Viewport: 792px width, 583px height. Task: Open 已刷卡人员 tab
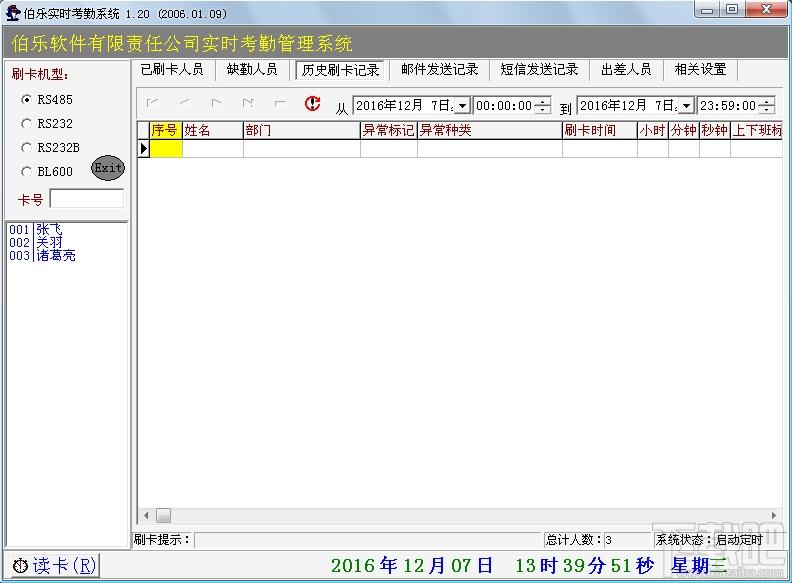[x=172, y=70]
